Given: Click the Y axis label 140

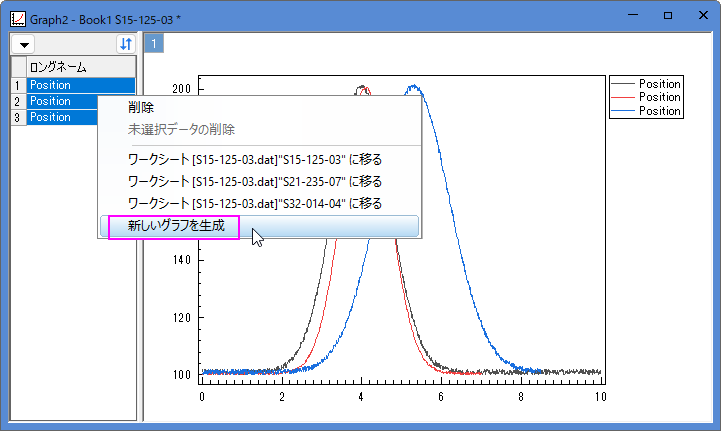Looking at the screenshot, I should click(x=181, y=260).
